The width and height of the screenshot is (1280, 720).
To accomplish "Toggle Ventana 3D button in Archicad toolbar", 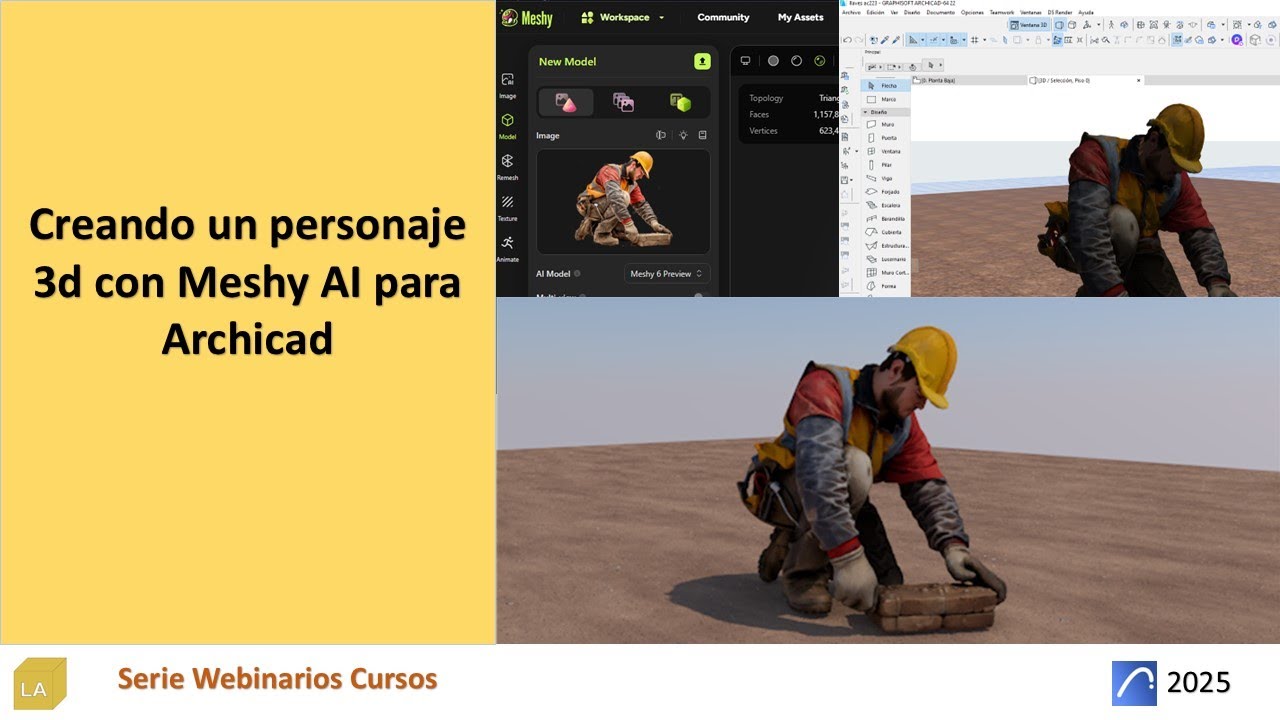I will (x=1029, y=25).
